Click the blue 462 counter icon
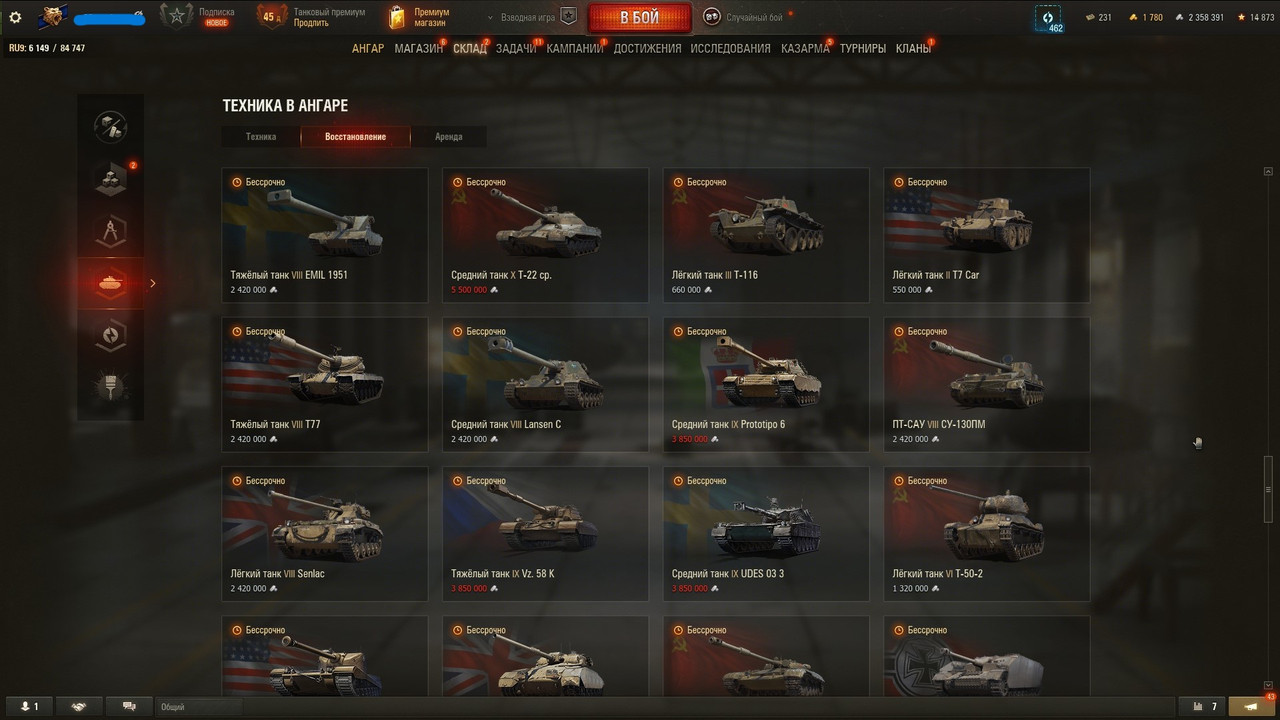 (x=1049, y=19)
